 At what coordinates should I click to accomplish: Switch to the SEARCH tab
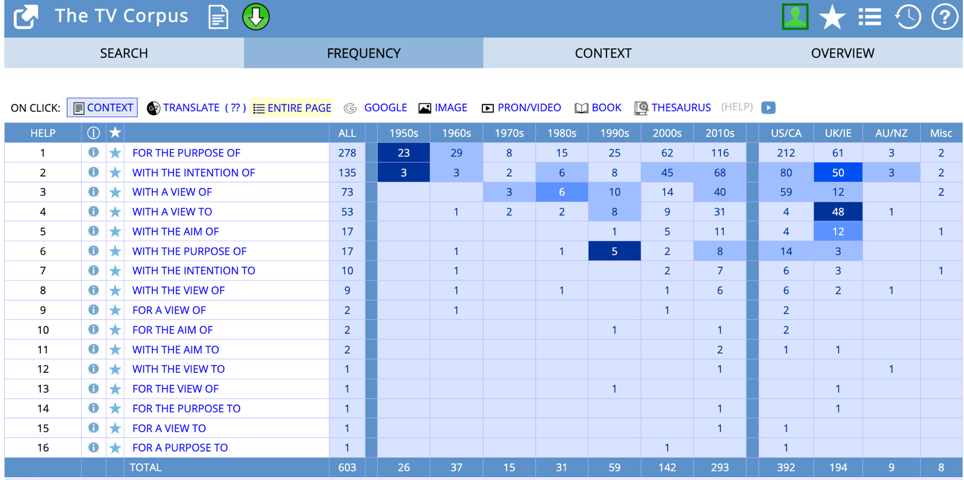click(124, 53)
